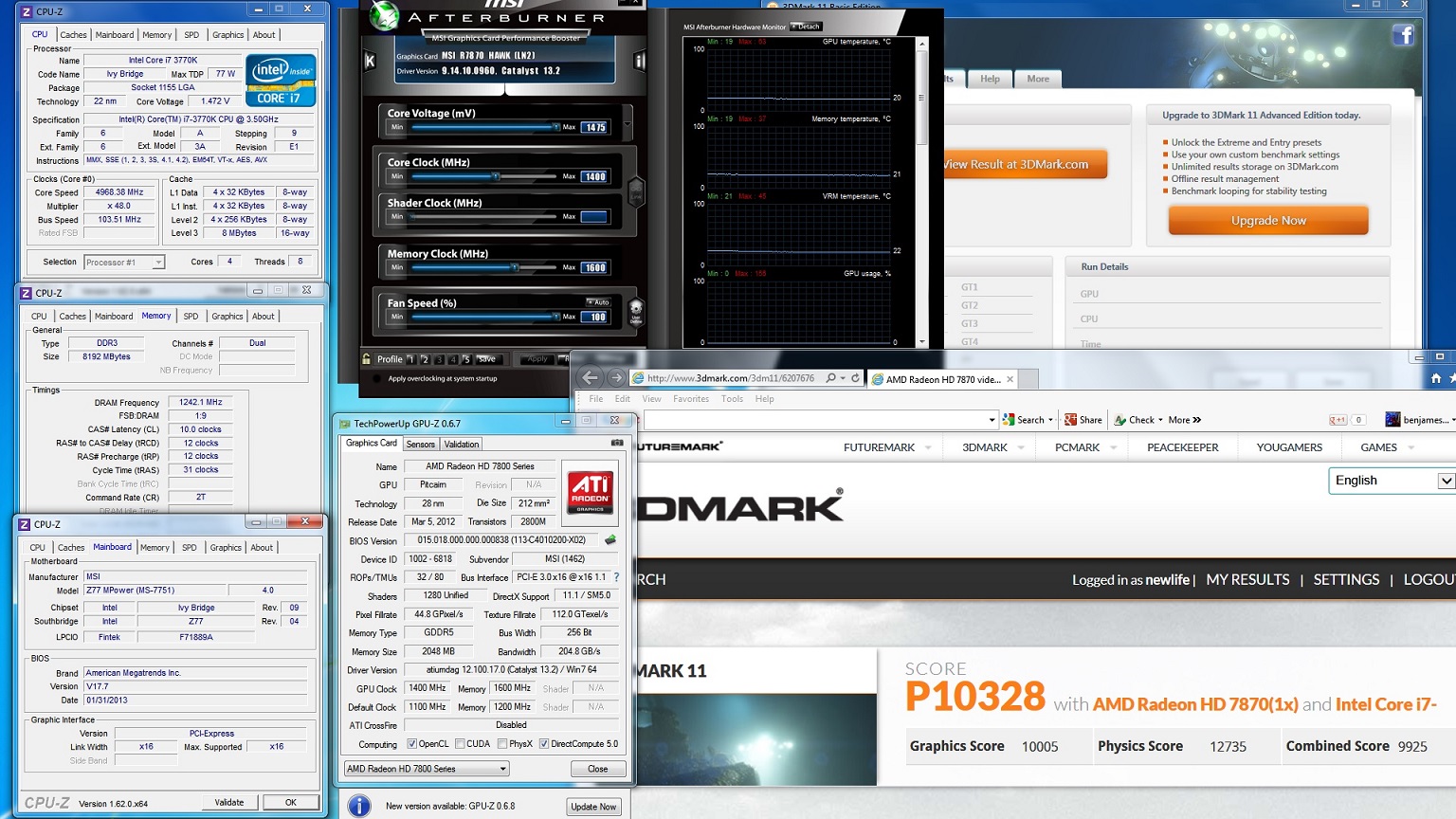Open the English language dropdown on 3DMark
The width and height of the screenshot is (1456, 819).
coord(1392,481)
